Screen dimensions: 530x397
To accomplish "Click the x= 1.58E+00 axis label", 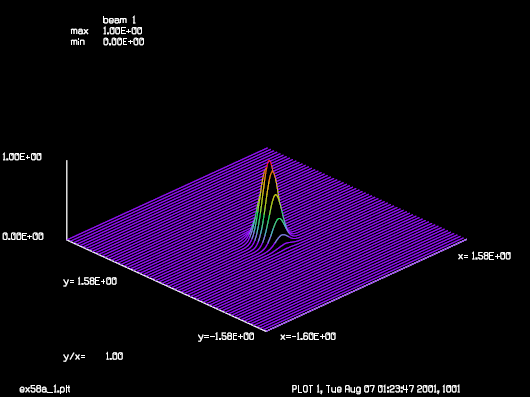I will (484, 256).
